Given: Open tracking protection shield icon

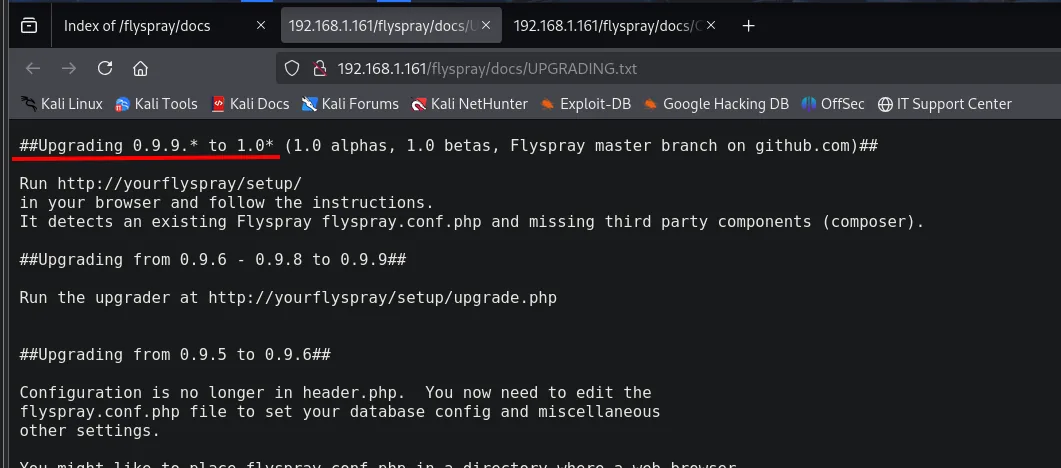Looking at the screenshot, I should pyautogui.click(x=292, y=68).
